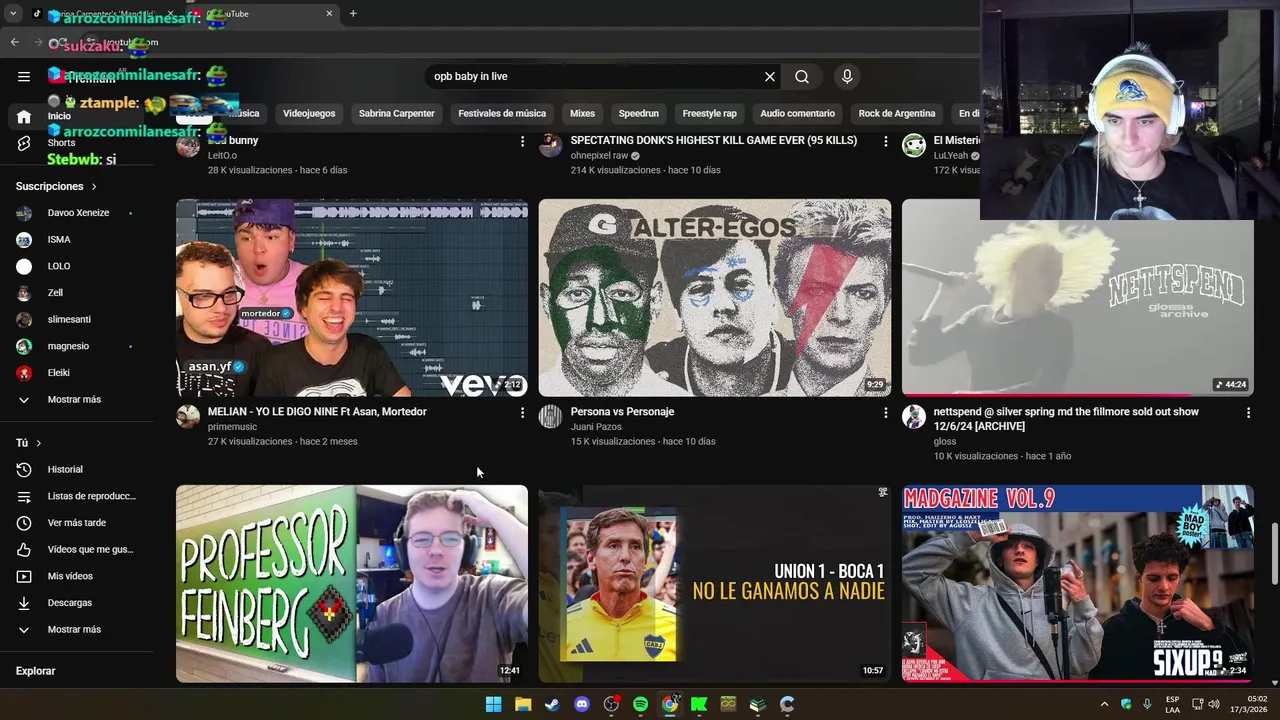Open Descargas in the sidebar
This screenshot has height=720, width=1280.
click(69, 603)
